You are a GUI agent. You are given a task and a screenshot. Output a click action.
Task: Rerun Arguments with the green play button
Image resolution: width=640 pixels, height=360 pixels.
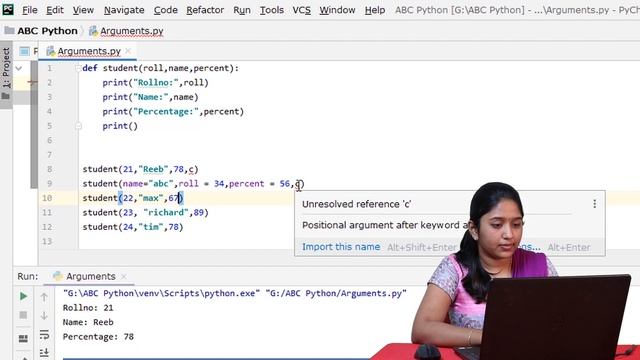tap(23, 296)
